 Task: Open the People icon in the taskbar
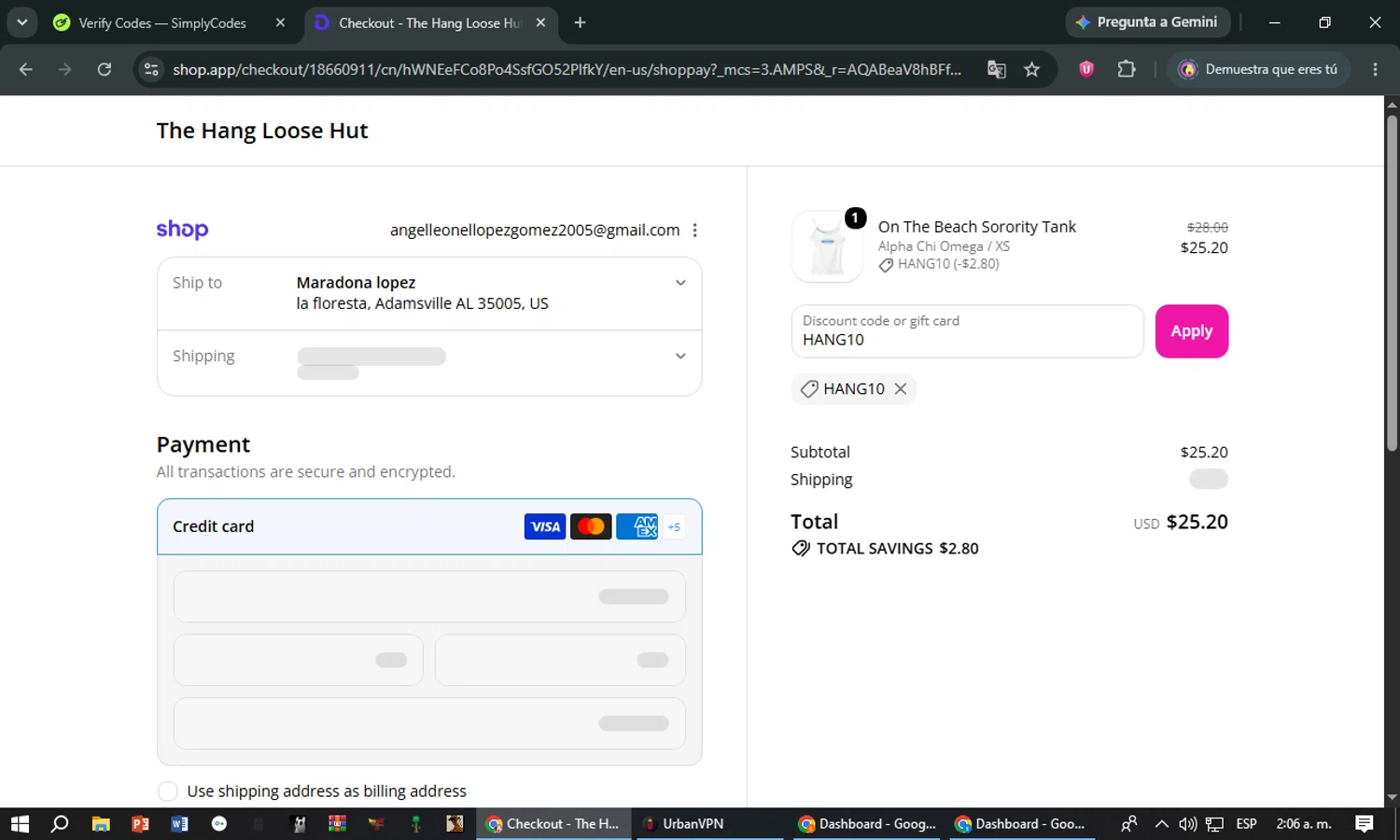tap(1129, 824)
